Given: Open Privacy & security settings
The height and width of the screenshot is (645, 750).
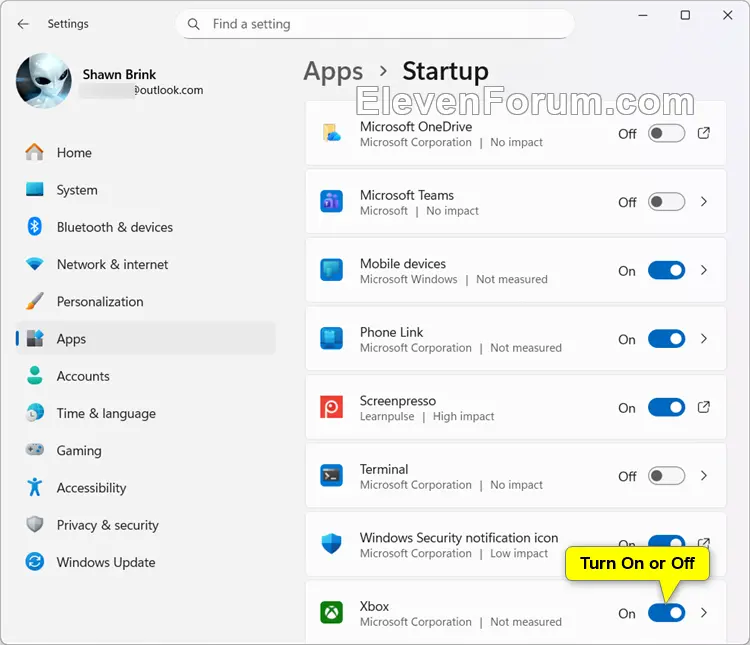Looking at the screenshot, I should tap(146, 525).
